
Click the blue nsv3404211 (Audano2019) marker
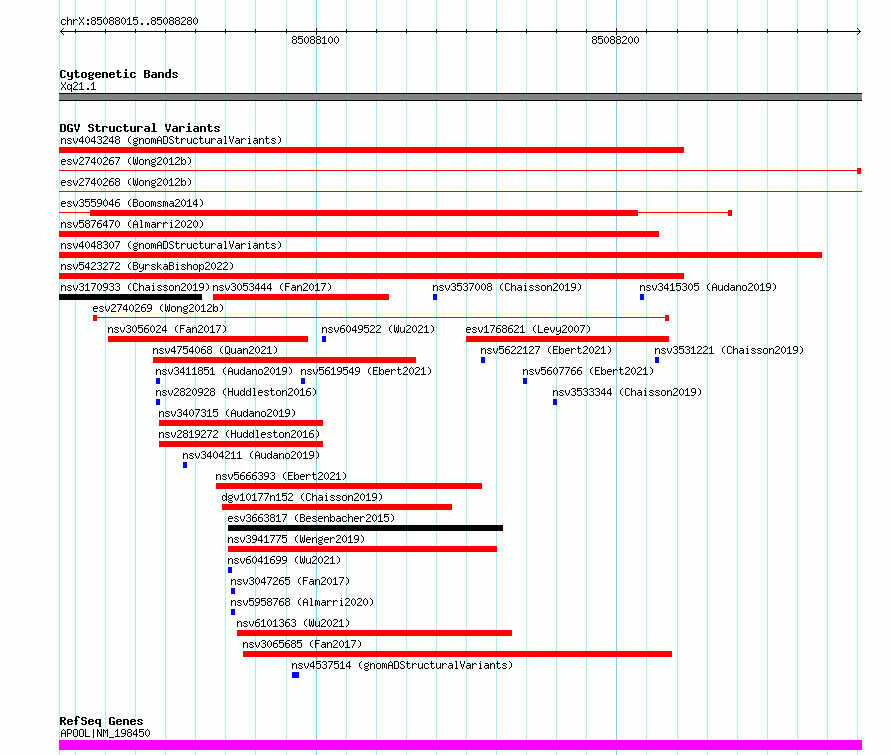pyautogui.click(x=185, y=465)
